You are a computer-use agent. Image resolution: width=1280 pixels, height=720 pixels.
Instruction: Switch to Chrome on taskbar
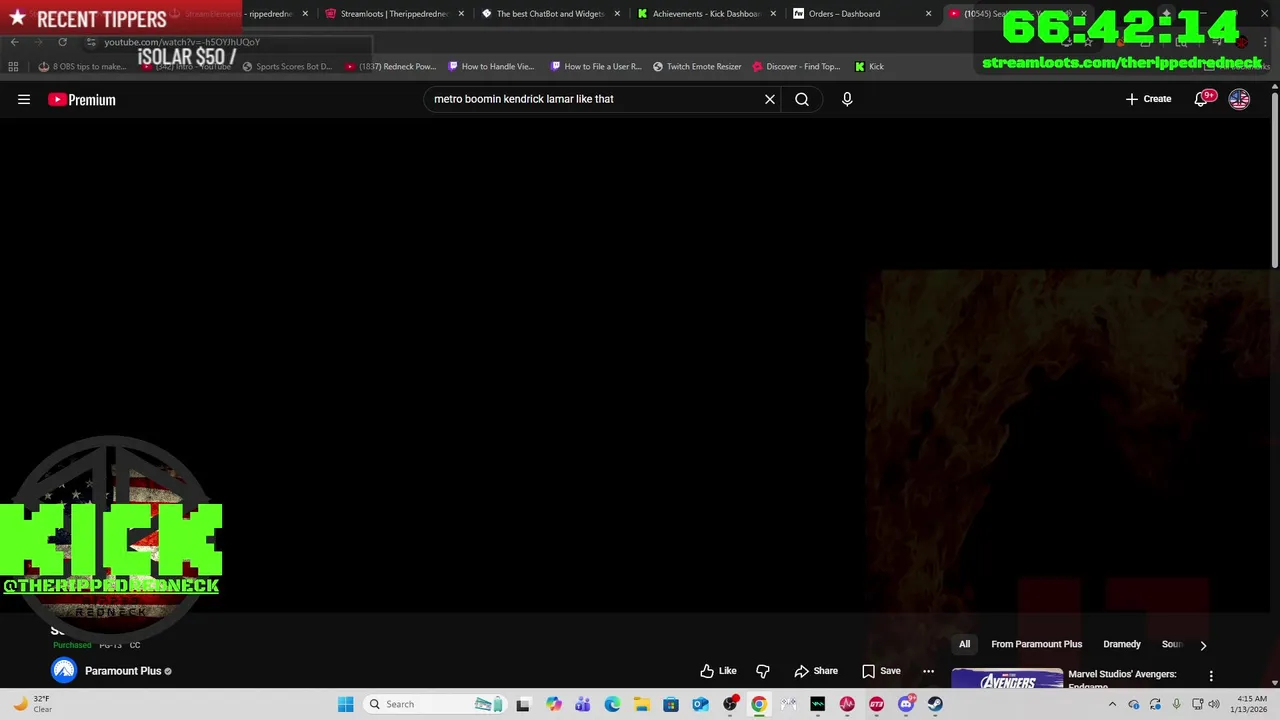click(x=759, y=704)
